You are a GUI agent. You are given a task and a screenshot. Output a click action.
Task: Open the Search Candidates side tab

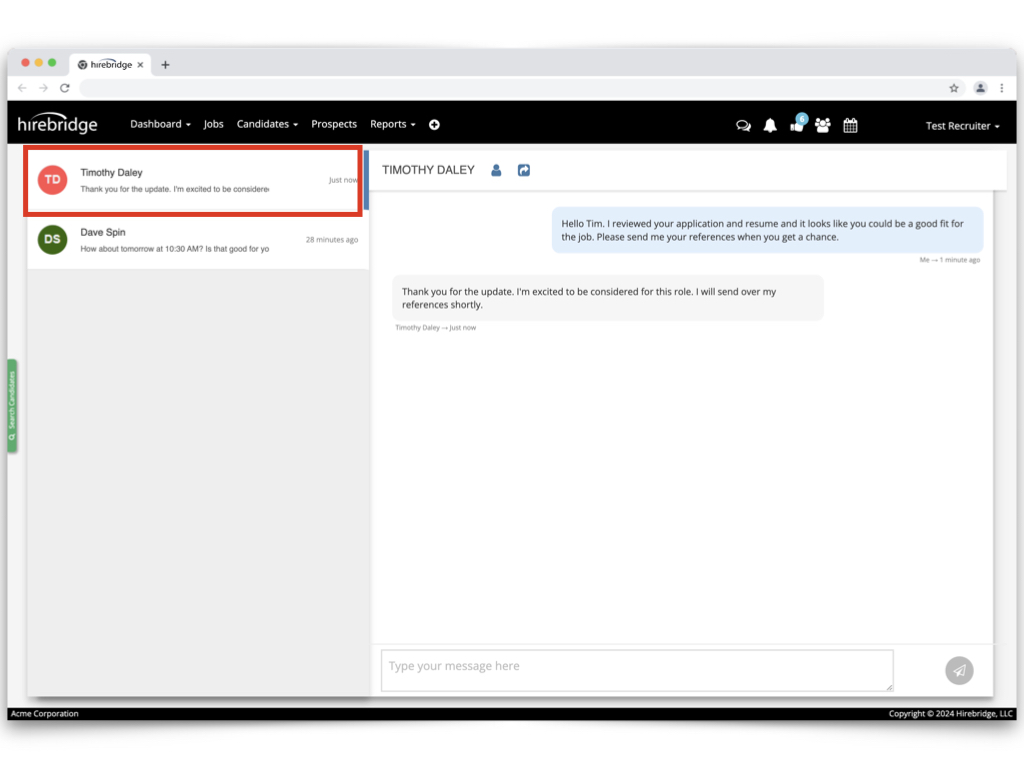(x=12, y=406)
